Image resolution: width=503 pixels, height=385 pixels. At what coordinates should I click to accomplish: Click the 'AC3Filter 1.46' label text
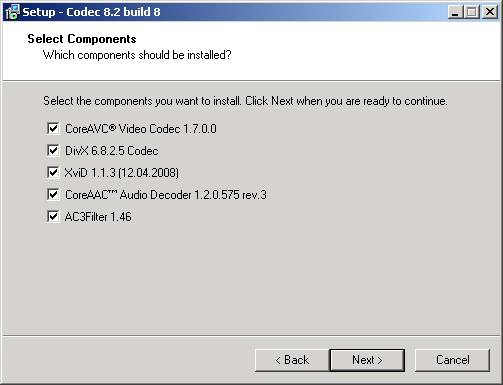(x=98, y=217)
